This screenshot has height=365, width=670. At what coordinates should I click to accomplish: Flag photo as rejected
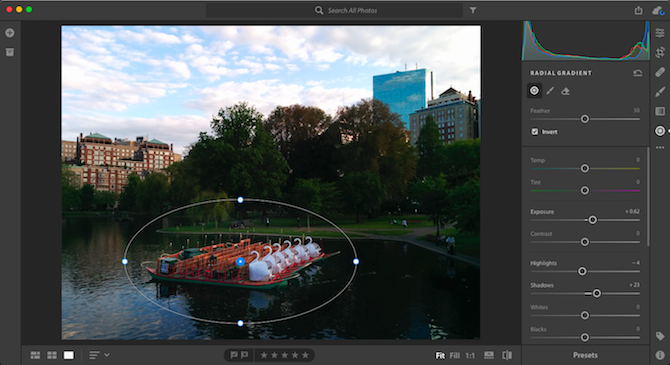point(244,355)
